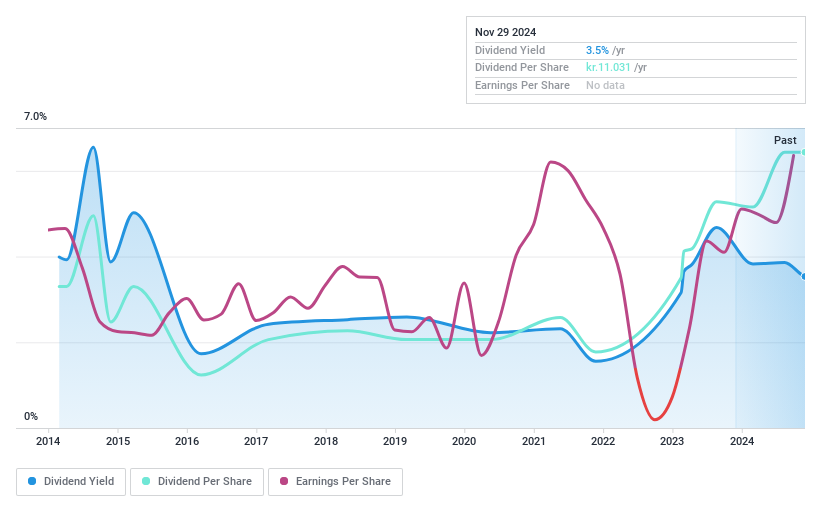The image size is (821, 508).
Task: Click the blue Dividend Yield line endpoint marker
Action: [804, 277]
